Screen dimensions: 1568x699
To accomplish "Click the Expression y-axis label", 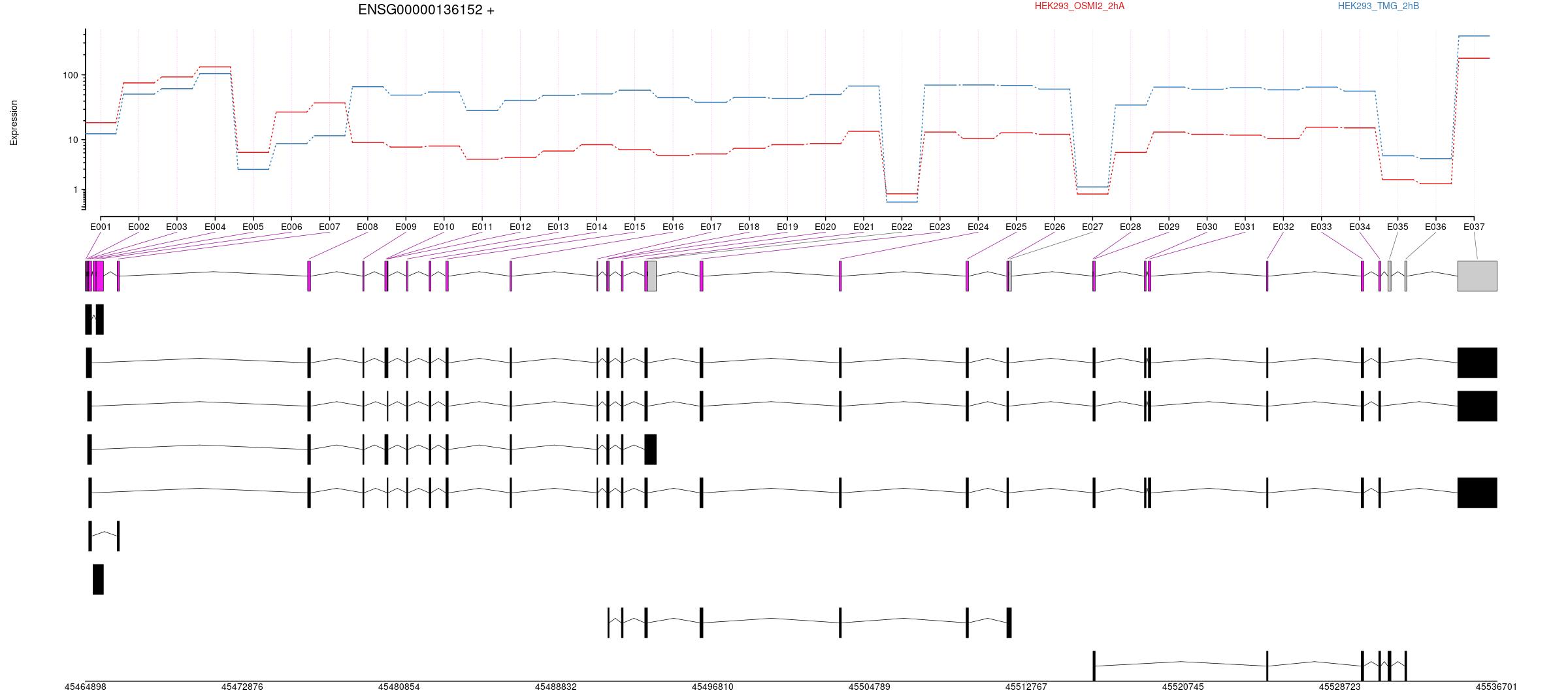I will pyautogui.click(x=14, y=123).
